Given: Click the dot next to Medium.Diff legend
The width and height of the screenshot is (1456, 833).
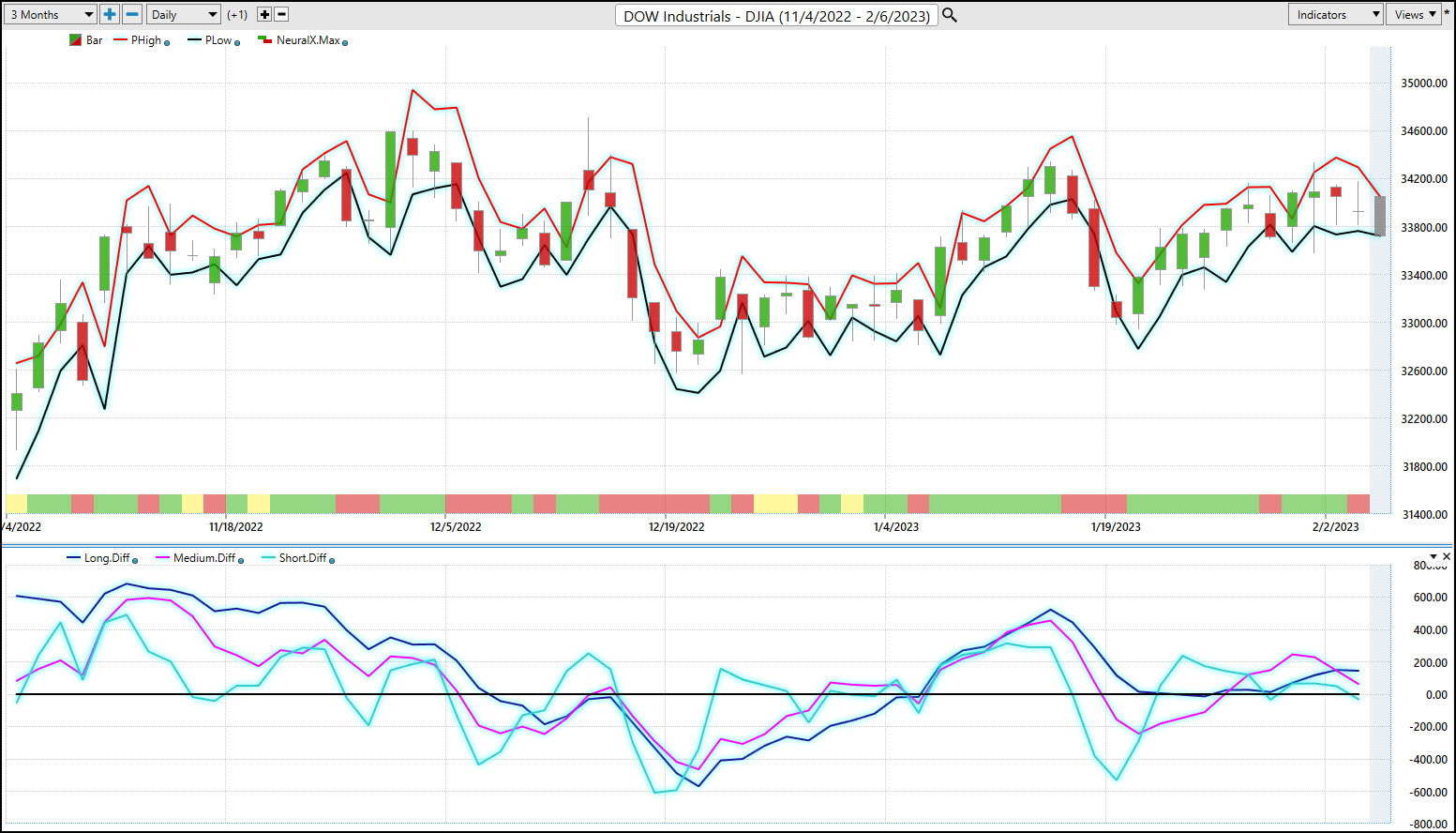Looking at the screenshot, I should coord(241,561).
